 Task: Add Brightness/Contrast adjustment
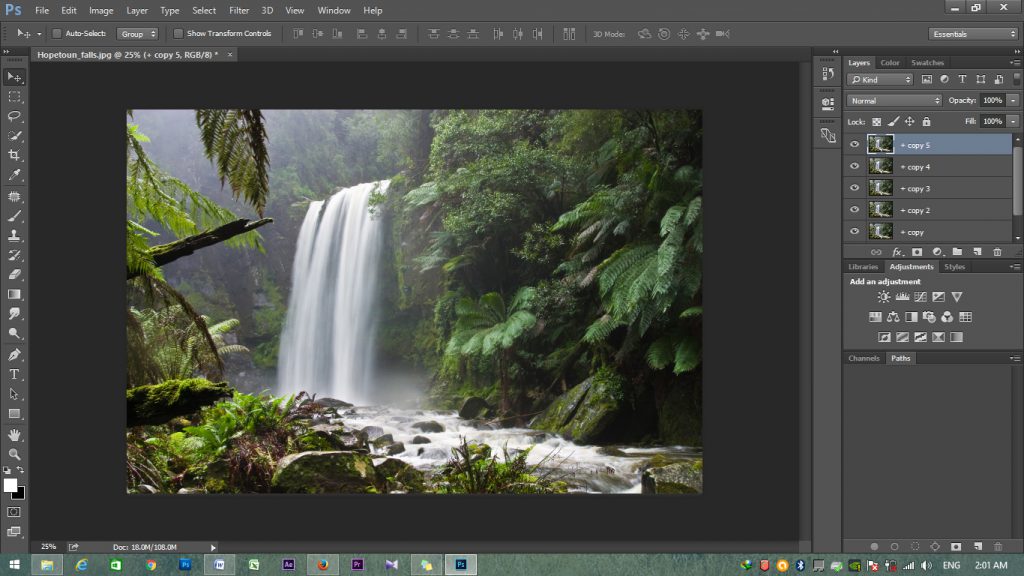tap(884, 297)
